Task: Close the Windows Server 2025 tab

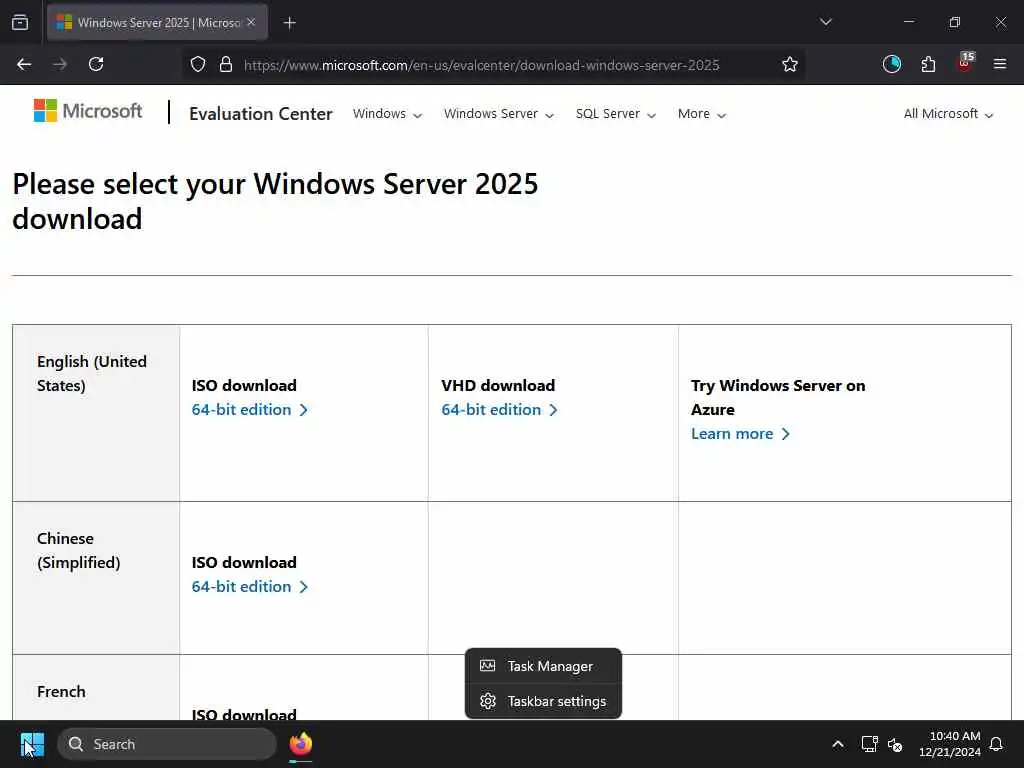Action: (251, 22)
